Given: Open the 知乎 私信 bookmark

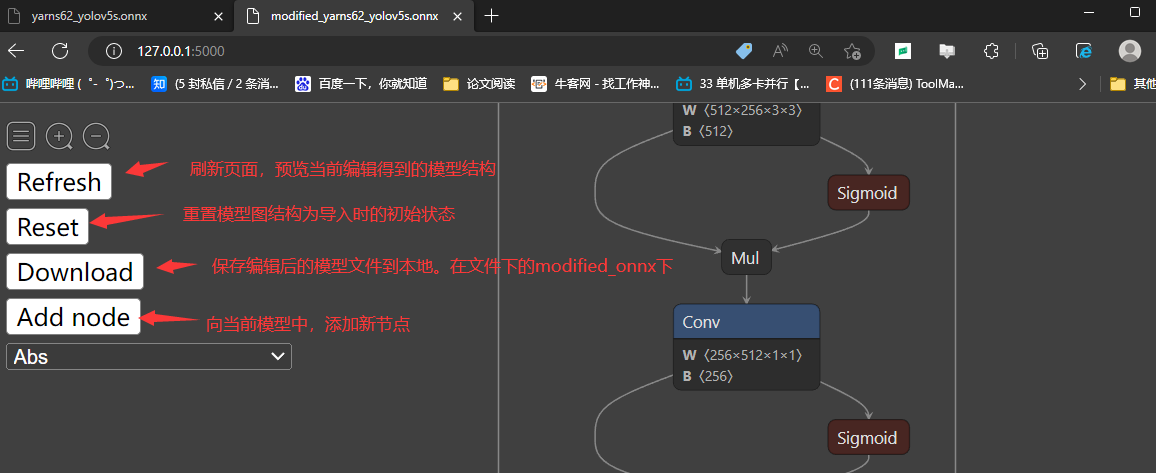Looking at the screenshot, I should 215,83.
